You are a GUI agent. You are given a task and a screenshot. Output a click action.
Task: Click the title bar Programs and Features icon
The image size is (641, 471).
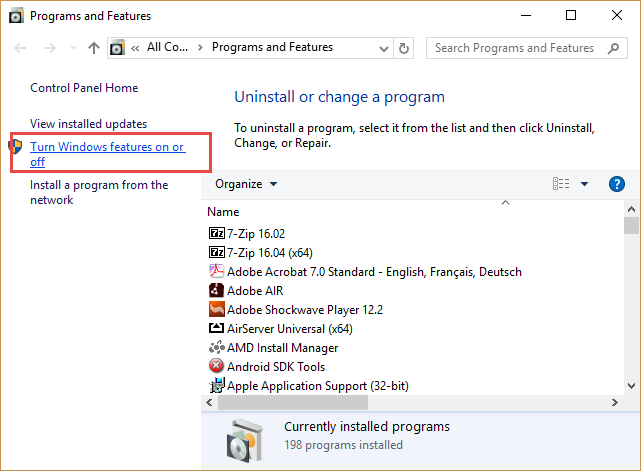(x=16, y=16)
